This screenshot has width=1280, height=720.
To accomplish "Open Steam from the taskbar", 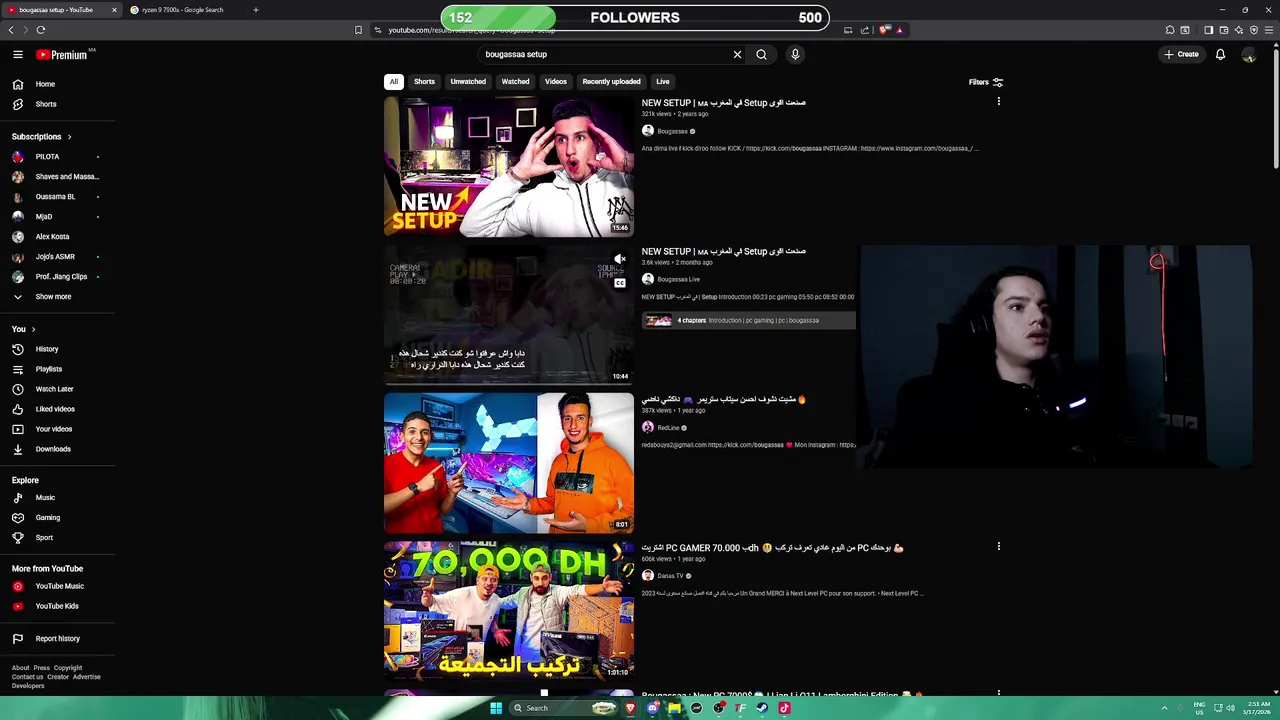I will (762, 708).
